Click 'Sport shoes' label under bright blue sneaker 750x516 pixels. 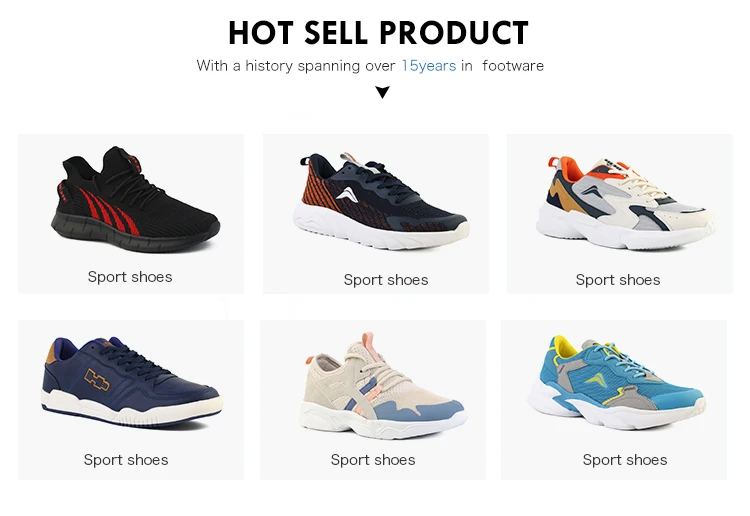[x=625, y=460]
